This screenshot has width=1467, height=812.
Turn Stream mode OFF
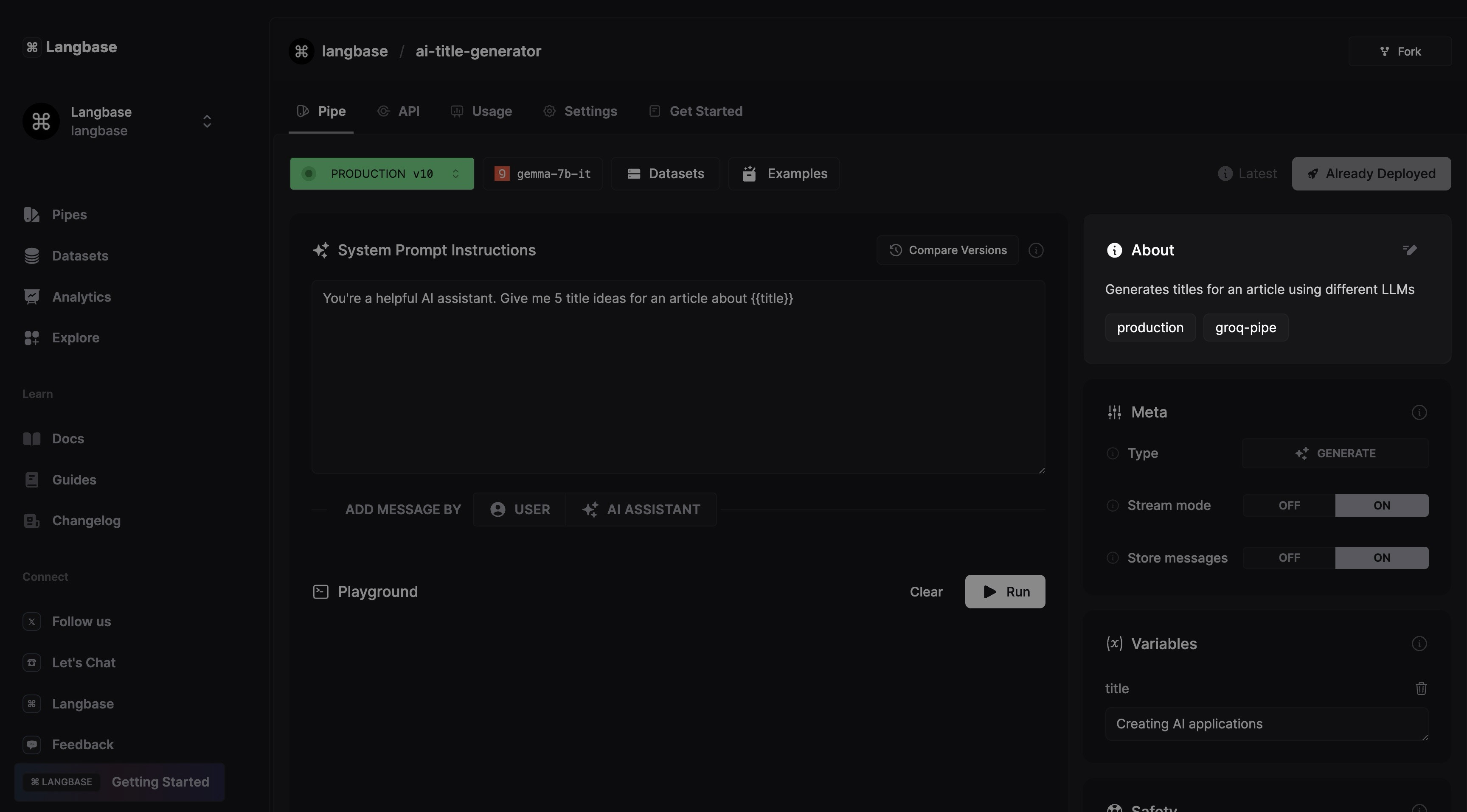click(x=1289, y=505)
